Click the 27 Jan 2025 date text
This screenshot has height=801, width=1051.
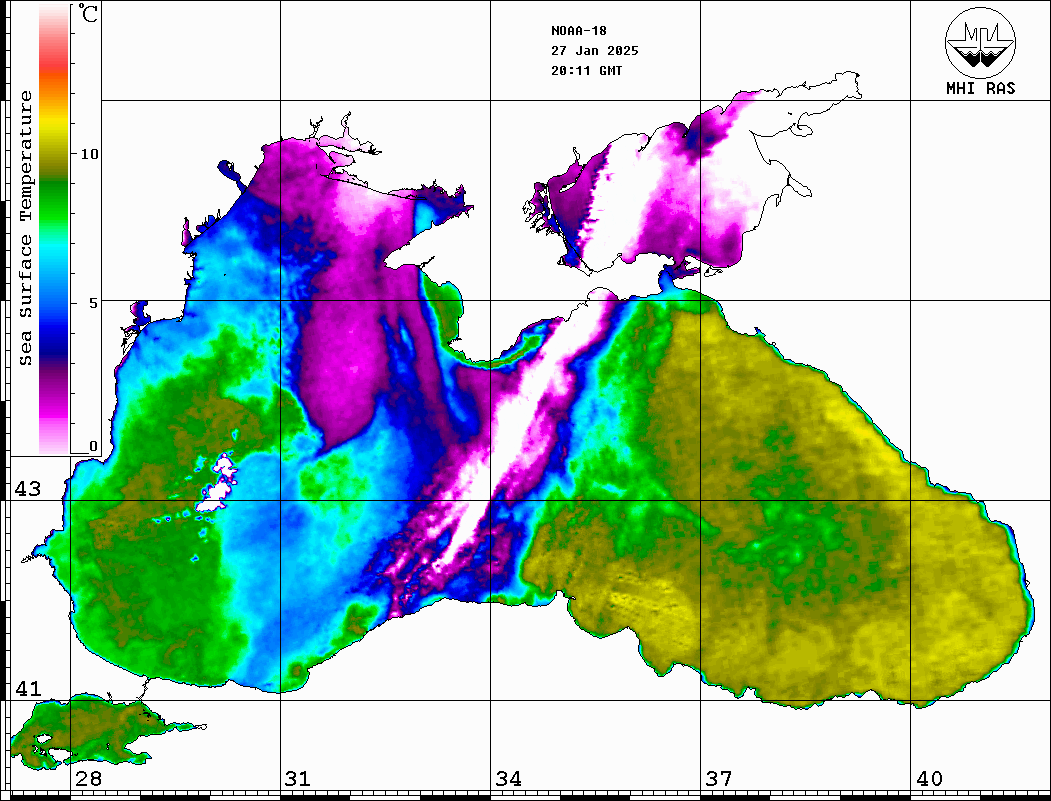point(594,50)
